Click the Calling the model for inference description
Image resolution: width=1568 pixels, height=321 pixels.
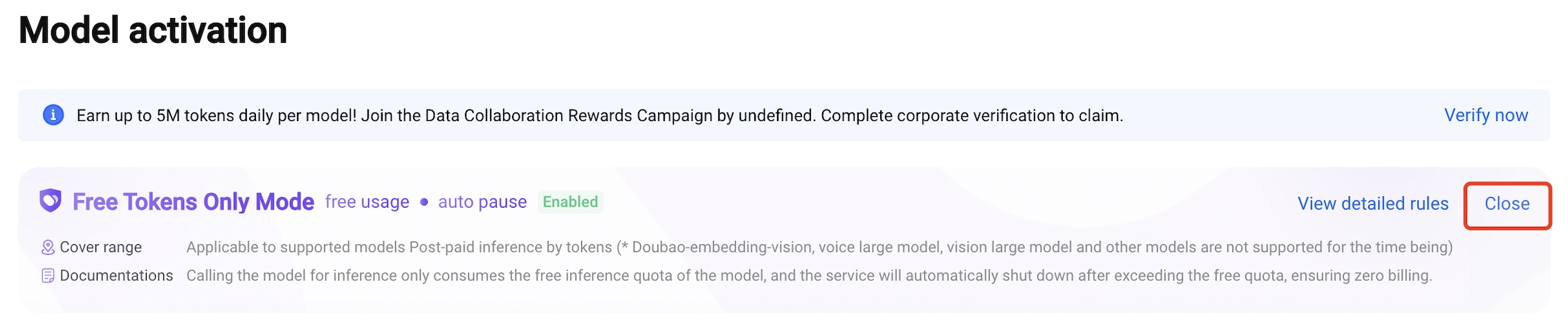click(x=809, y=275)
